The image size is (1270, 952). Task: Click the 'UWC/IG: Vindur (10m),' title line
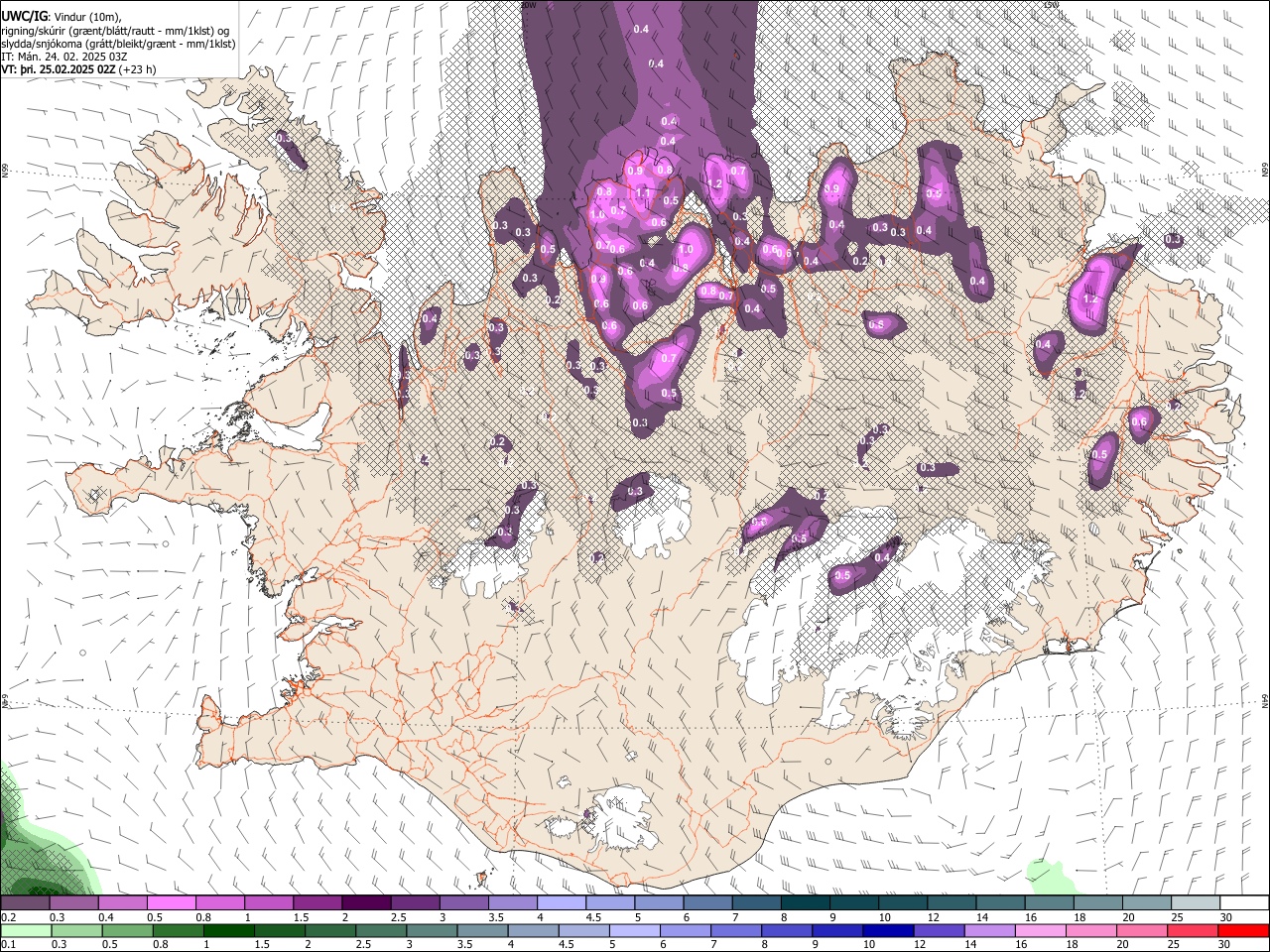62,17
